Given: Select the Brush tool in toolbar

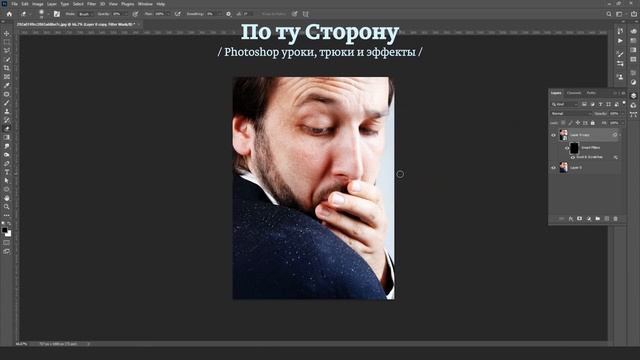Looking at the screenshot, I should click(x=7, y=103).
